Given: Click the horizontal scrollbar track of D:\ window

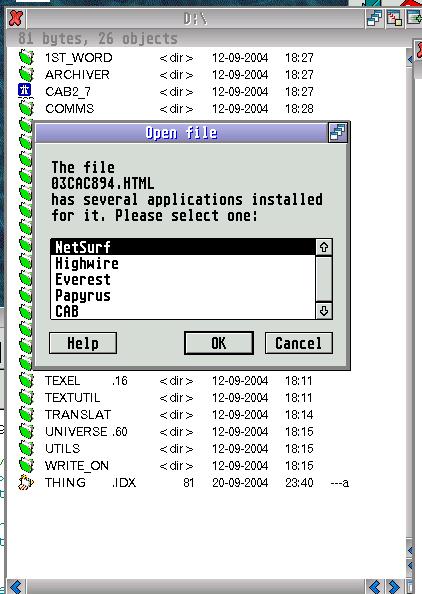Looking at the screenshot, I should [x=195, y=586].
